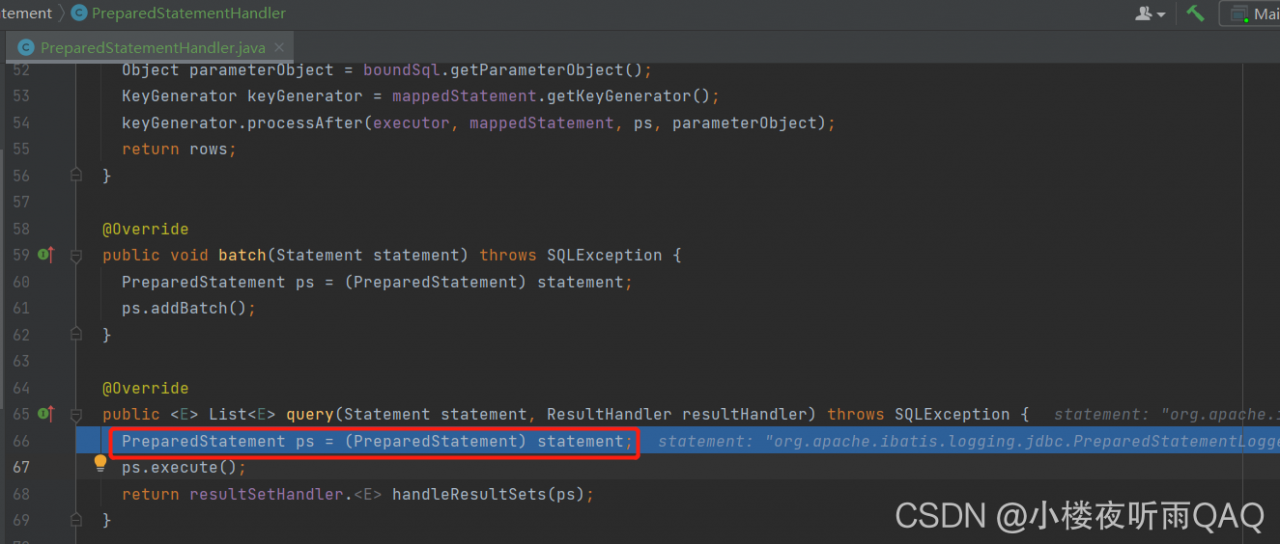Viewport: 1280px width, 544px height.
Task: Collapse the batch method at line 59
Action: point(76,256)
